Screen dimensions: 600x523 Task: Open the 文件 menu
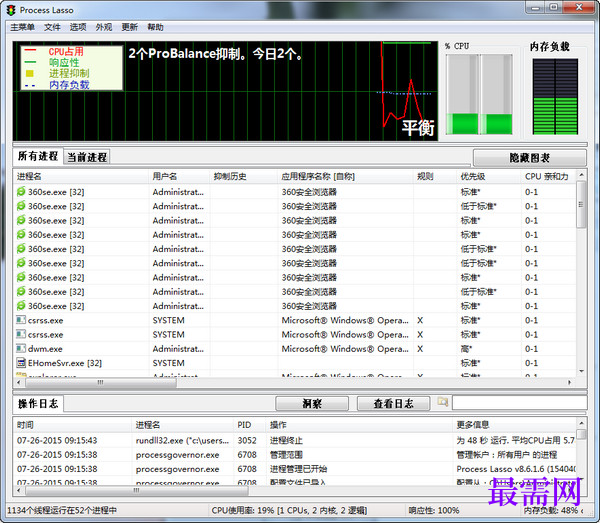click(x=52, y=27)
